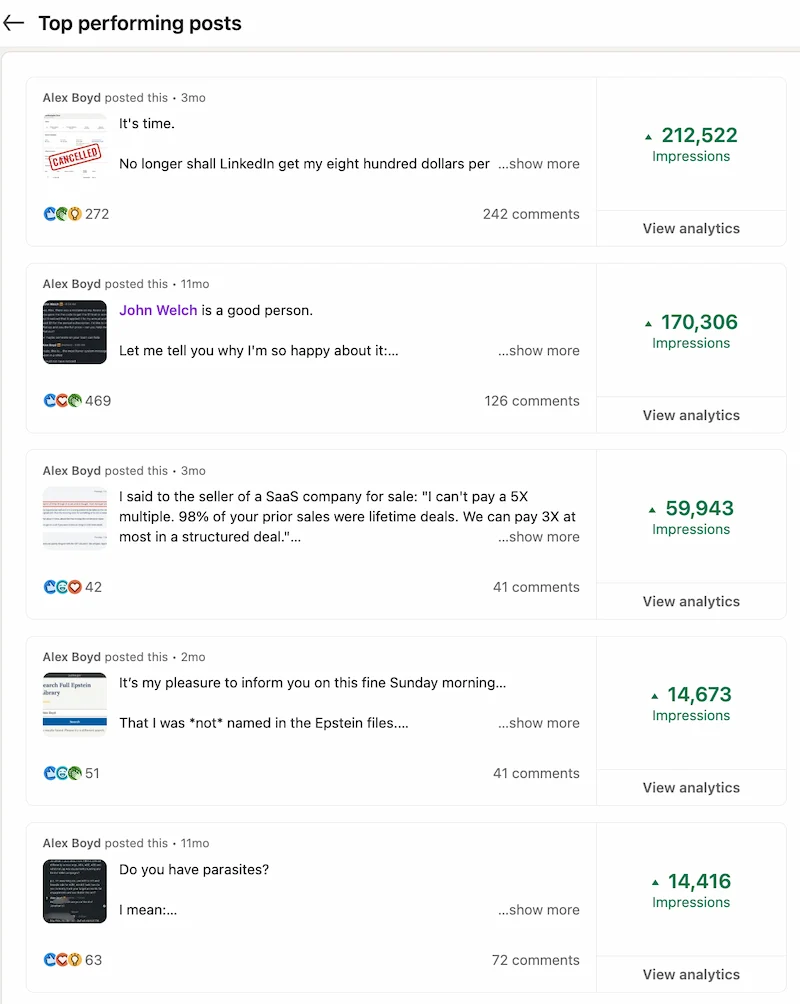
Task: Click the love reaction icon on the SaaS seller post
Action: (x=74, y=587)
